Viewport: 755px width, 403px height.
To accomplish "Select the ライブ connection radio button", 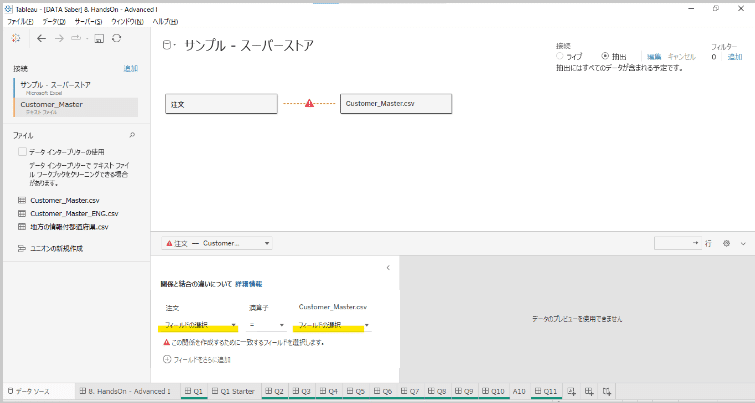I will (x=560, y=56).
